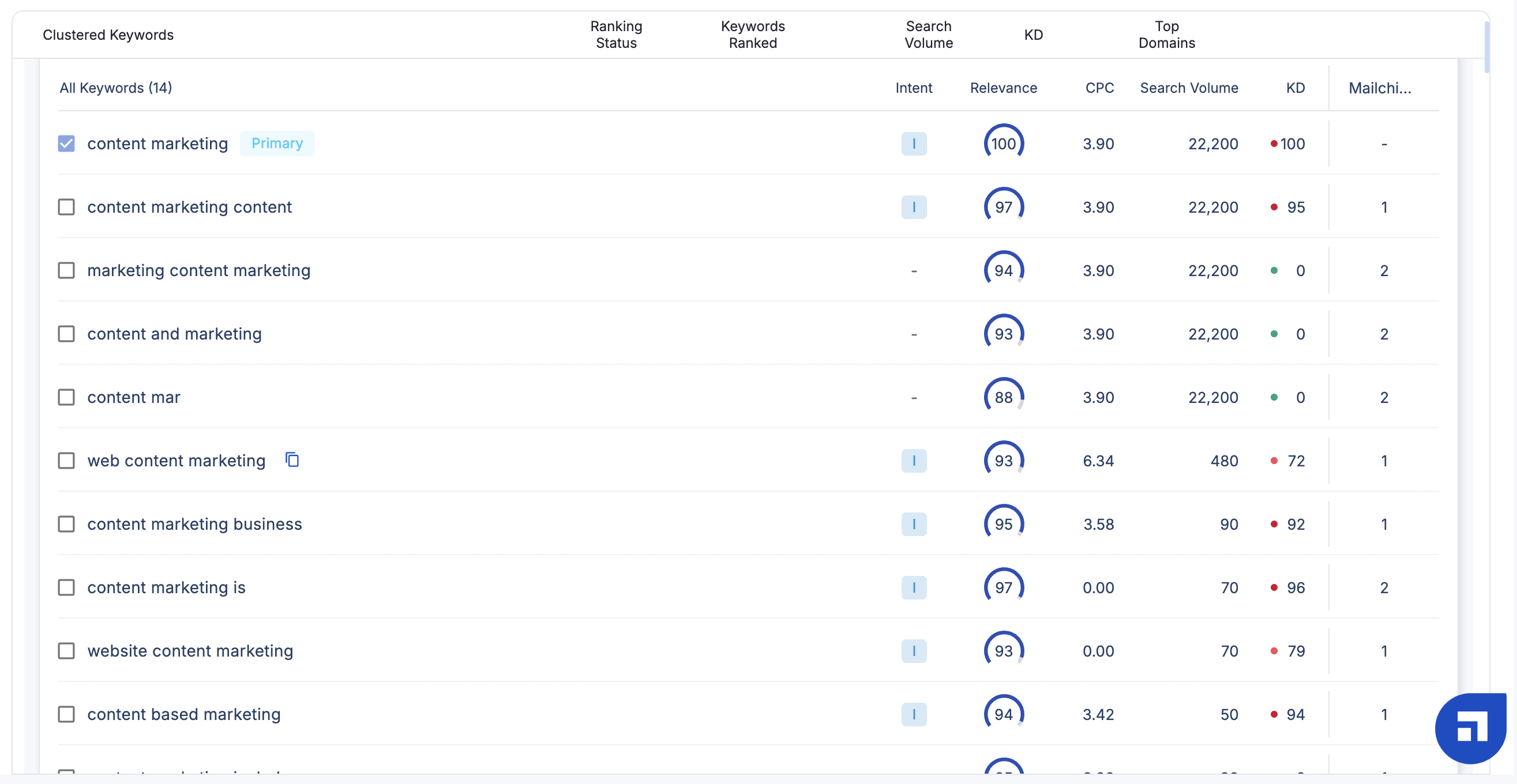Sort by Keywords Ranked column

[753, 35]
